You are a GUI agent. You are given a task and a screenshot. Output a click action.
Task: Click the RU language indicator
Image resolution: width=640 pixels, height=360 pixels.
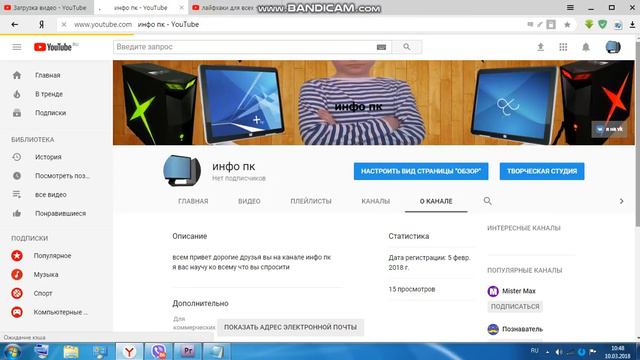click(534, 351)
